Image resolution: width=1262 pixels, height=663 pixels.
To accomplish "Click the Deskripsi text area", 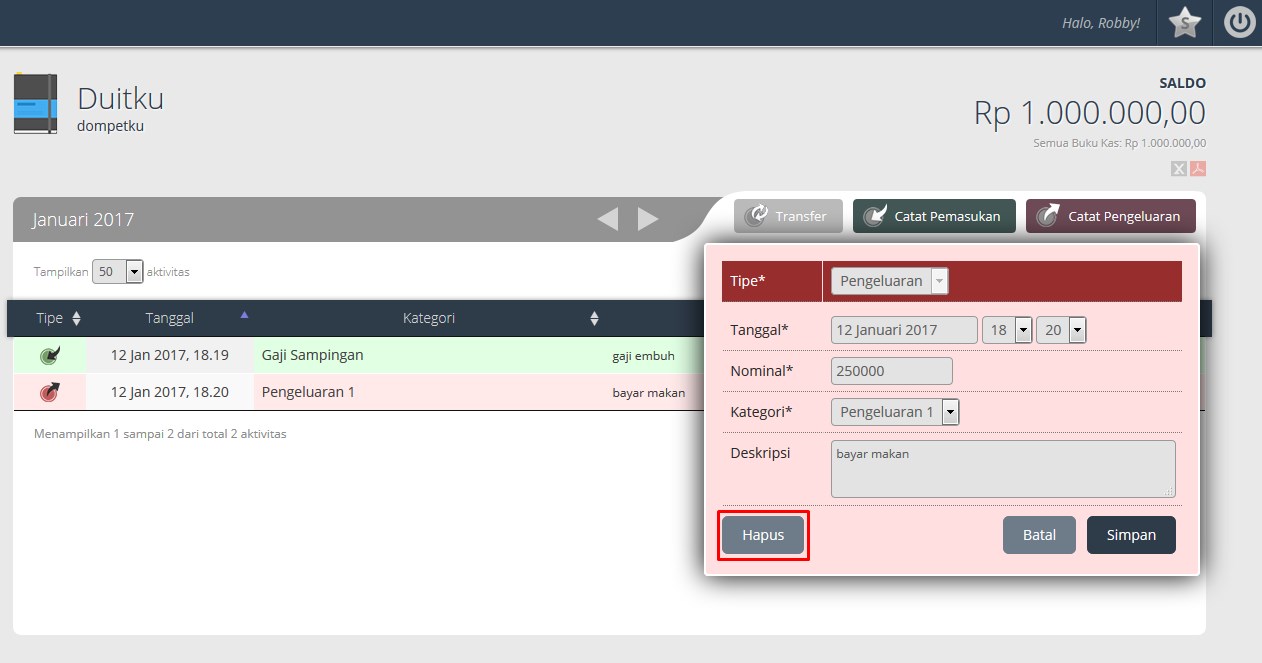I will (x=1003, y=469).
